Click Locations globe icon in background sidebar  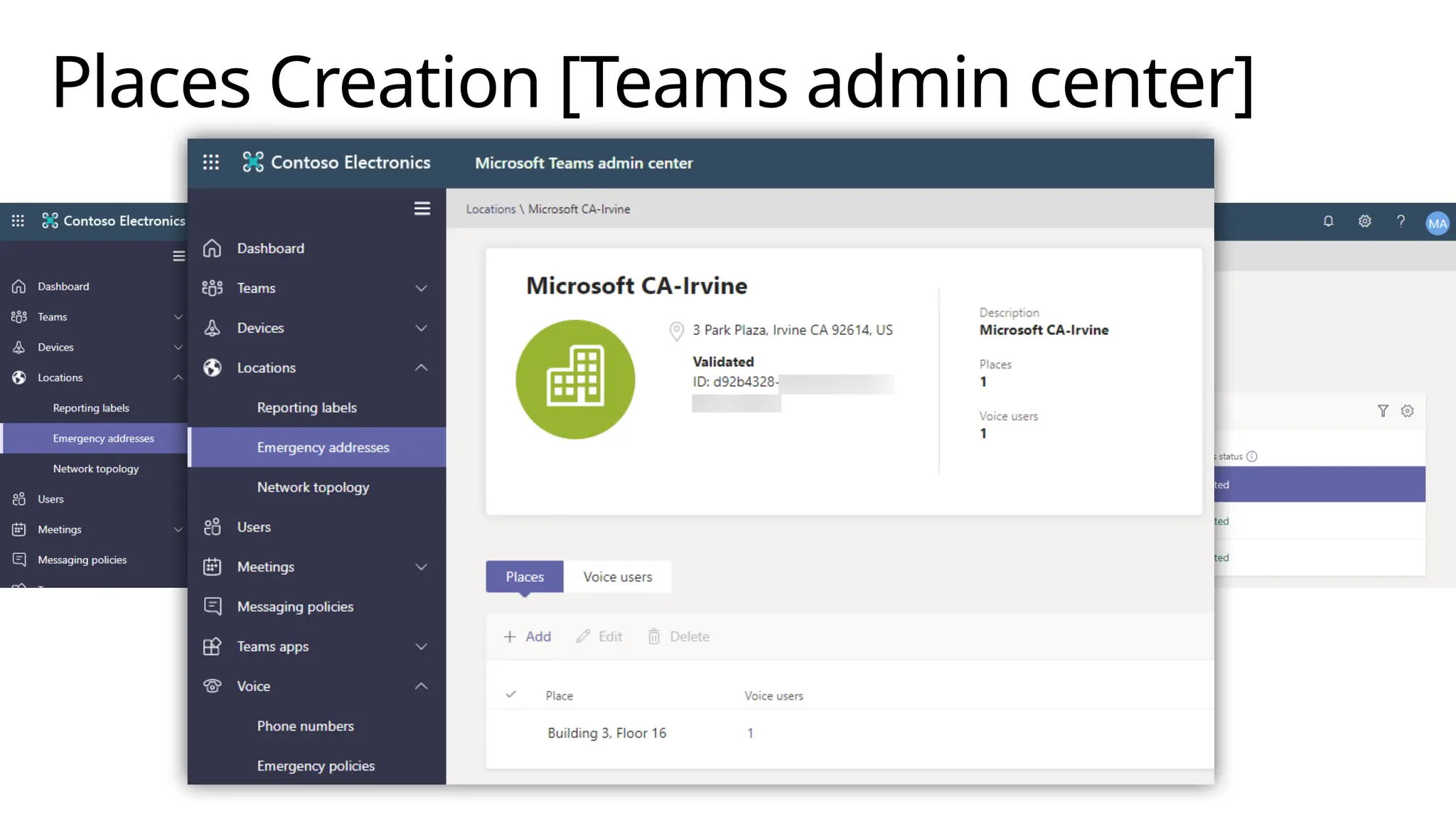point(19,378)
